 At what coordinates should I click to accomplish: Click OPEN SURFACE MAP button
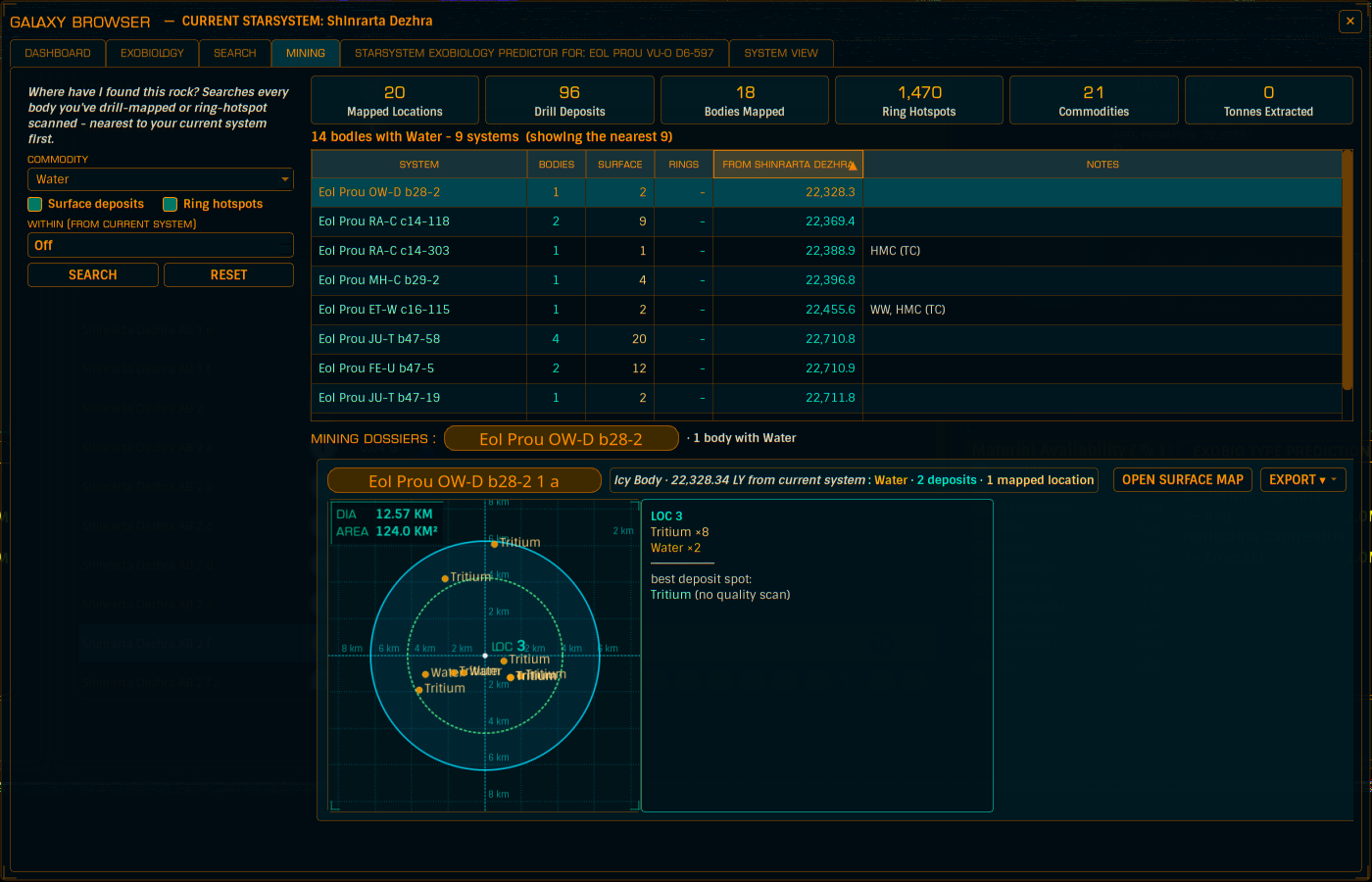[1182, 480]
